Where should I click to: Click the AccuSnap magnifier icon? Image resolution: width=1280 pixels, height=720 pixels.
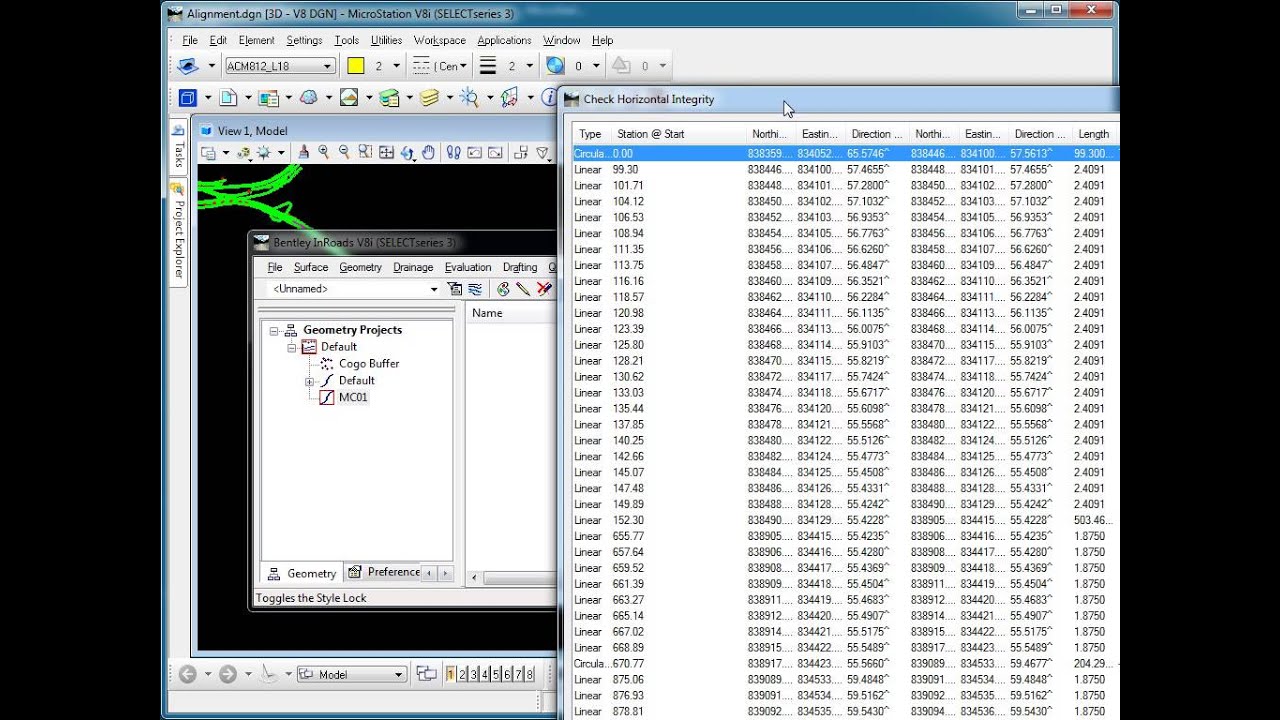pyautogui.click(x=469, y=97)
